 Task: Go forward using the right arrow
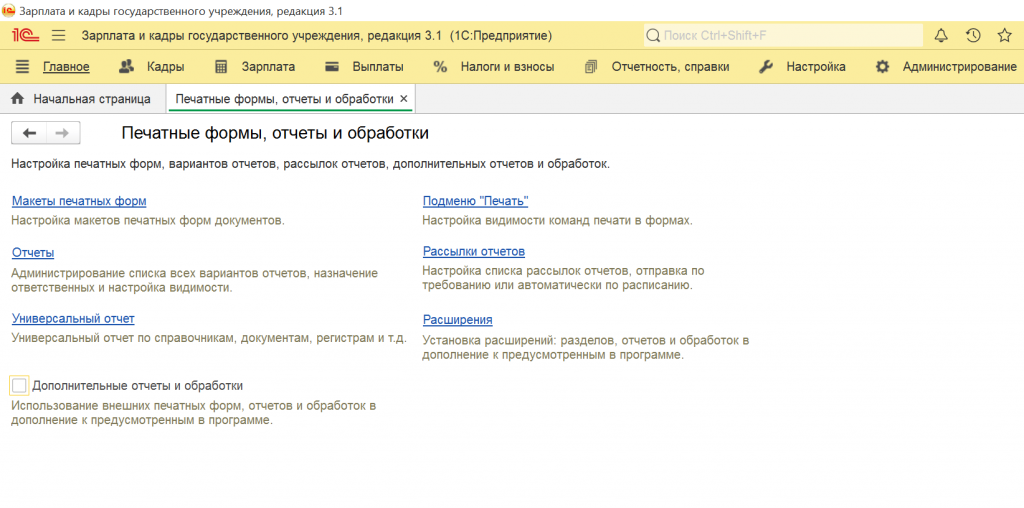tap(62, 133)
